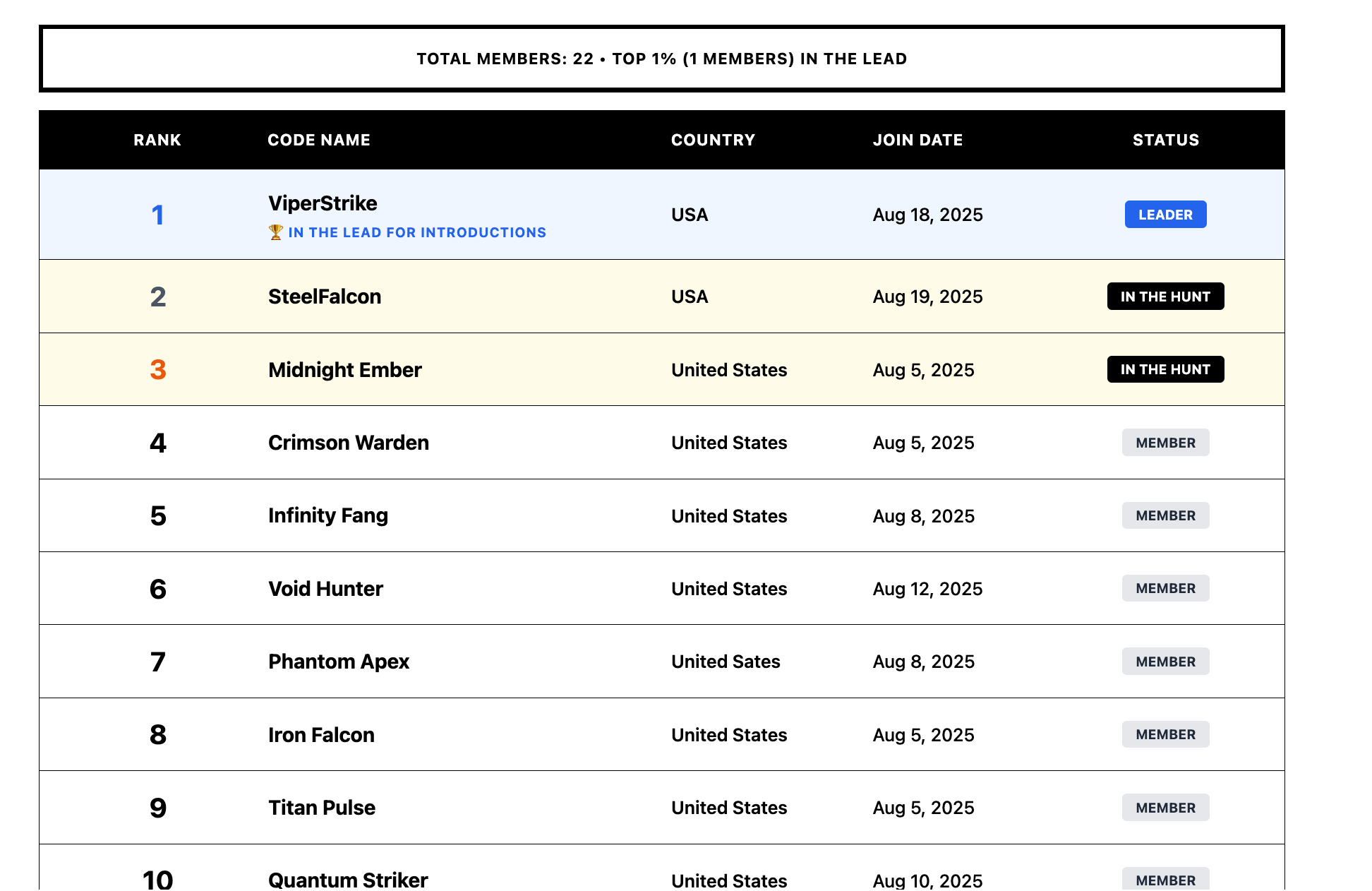Click Crimson Warden's MEMBER badge
Viewport: 1372px width, 891px height.
[x=1165, y=443]
